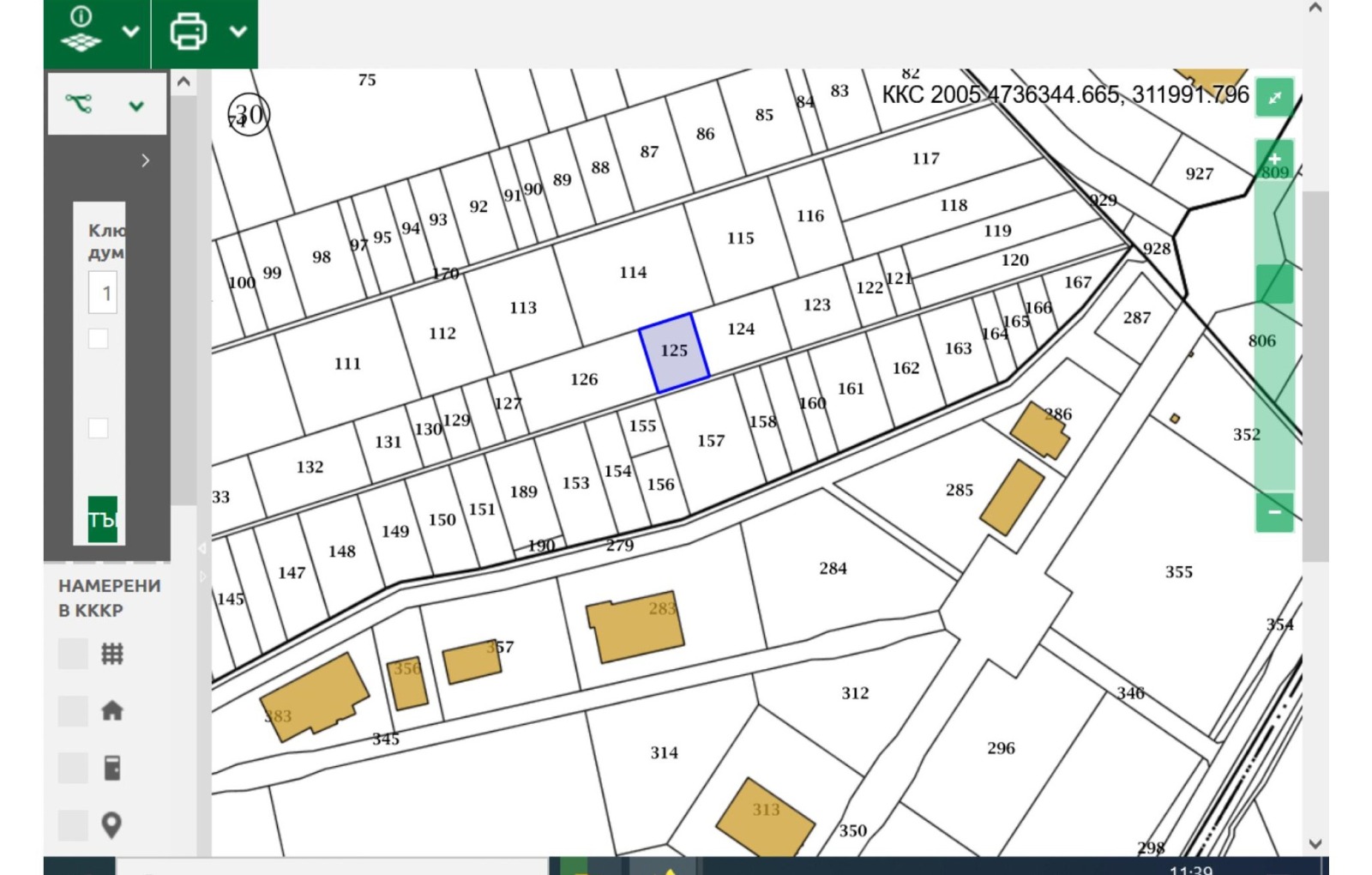Select the route/search tool icon
The width and height of the screenshot is (1372, 875).
pos(79,105)
